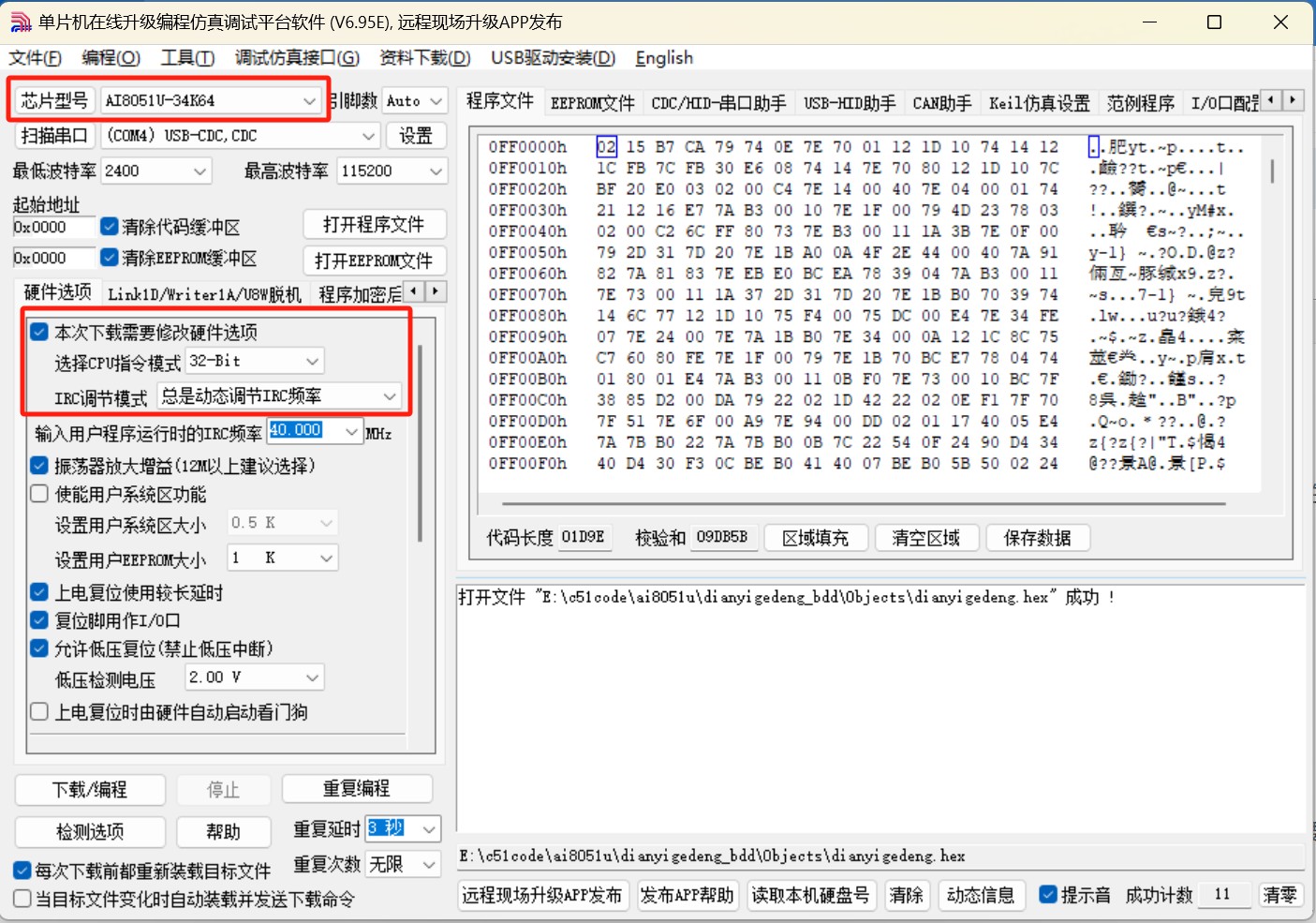Open the 编程(O) menu
Image resolution: width=1316 pixels, height=923 pixels.
111,58
